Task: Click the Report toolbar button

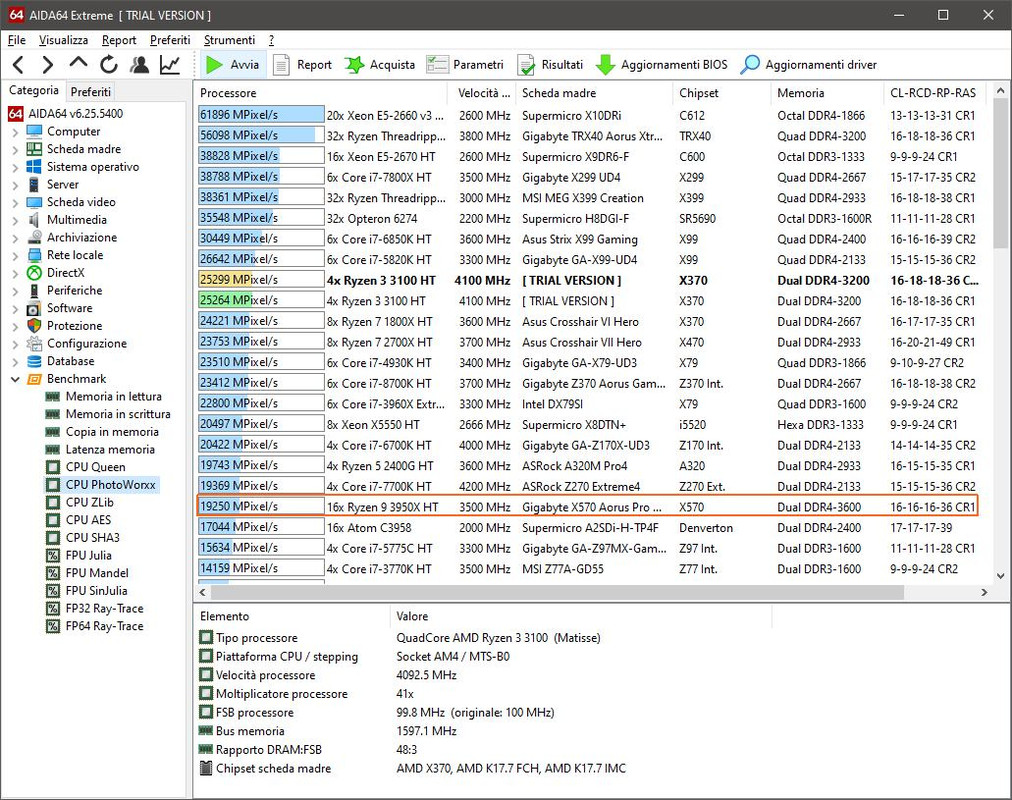Action: [x=302, y=65]
